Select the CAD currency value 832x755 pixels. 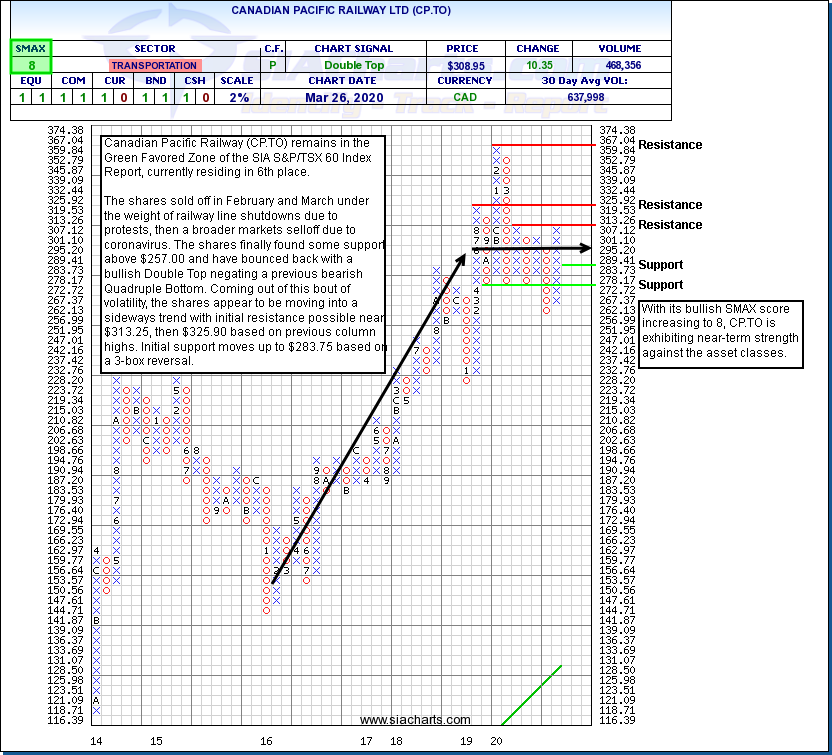[465, 97]
